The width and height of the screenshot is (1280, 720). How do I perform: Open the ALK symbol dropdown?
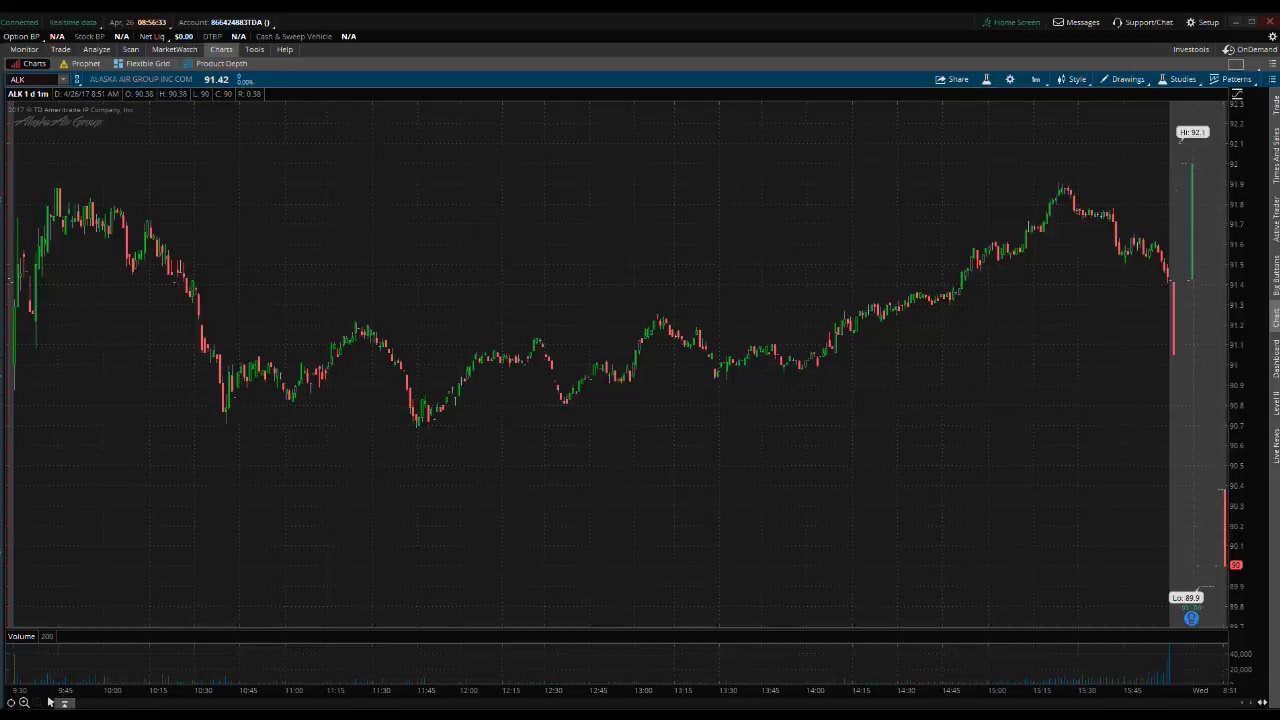63,79
